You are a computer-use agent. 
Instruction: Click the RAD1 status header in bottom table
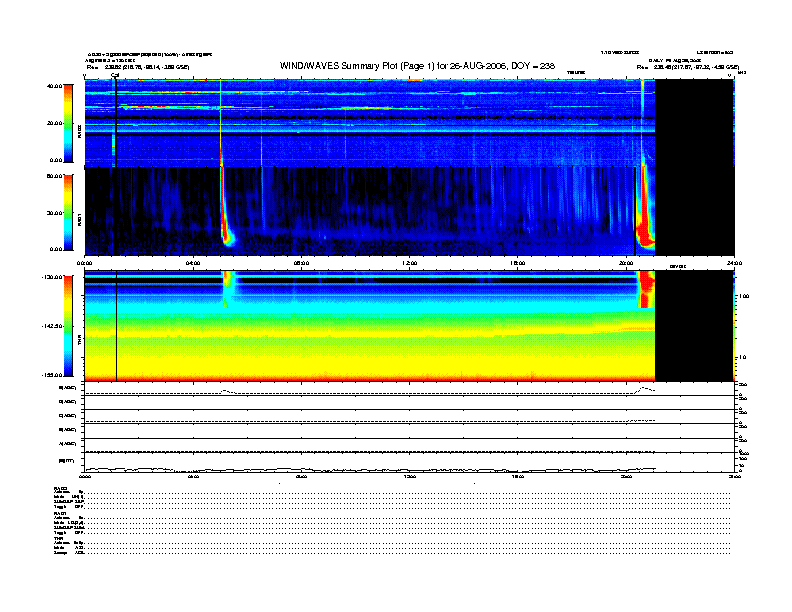(x=61, y=513)
